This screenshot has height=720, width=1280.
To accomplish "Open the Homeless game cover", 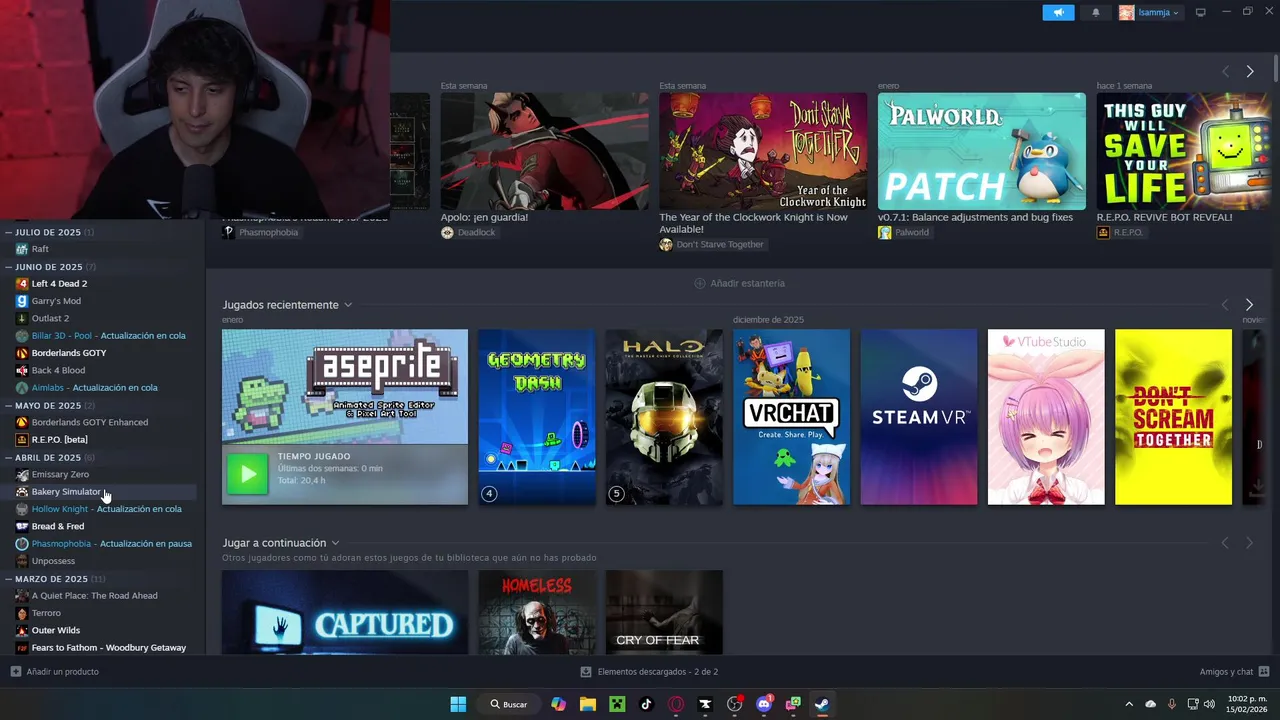I will tap(537, 612).
